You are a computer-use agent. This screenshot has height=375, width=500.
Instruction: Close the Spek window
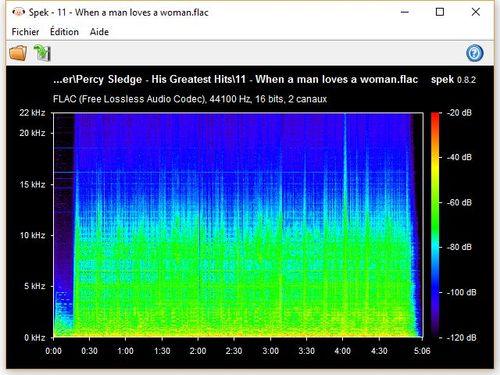pyautogui.click(x=476, y=12)
